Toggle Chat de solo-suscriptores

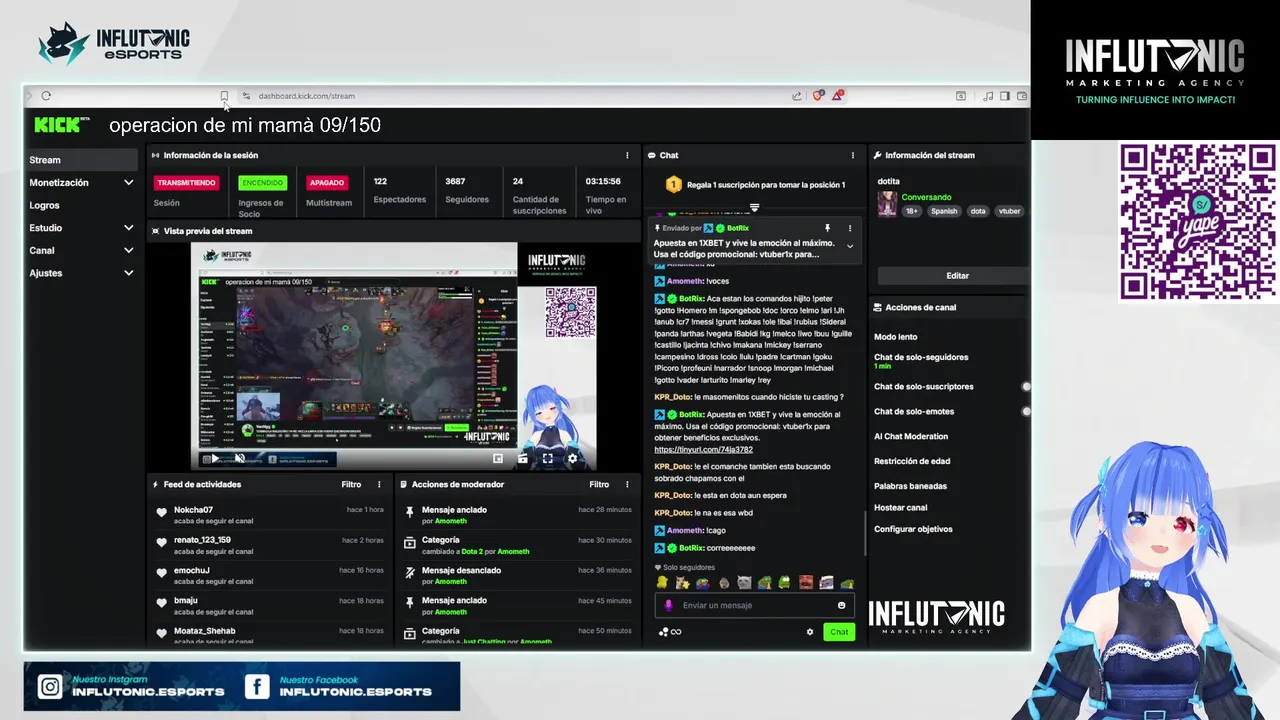point(1025,386)
